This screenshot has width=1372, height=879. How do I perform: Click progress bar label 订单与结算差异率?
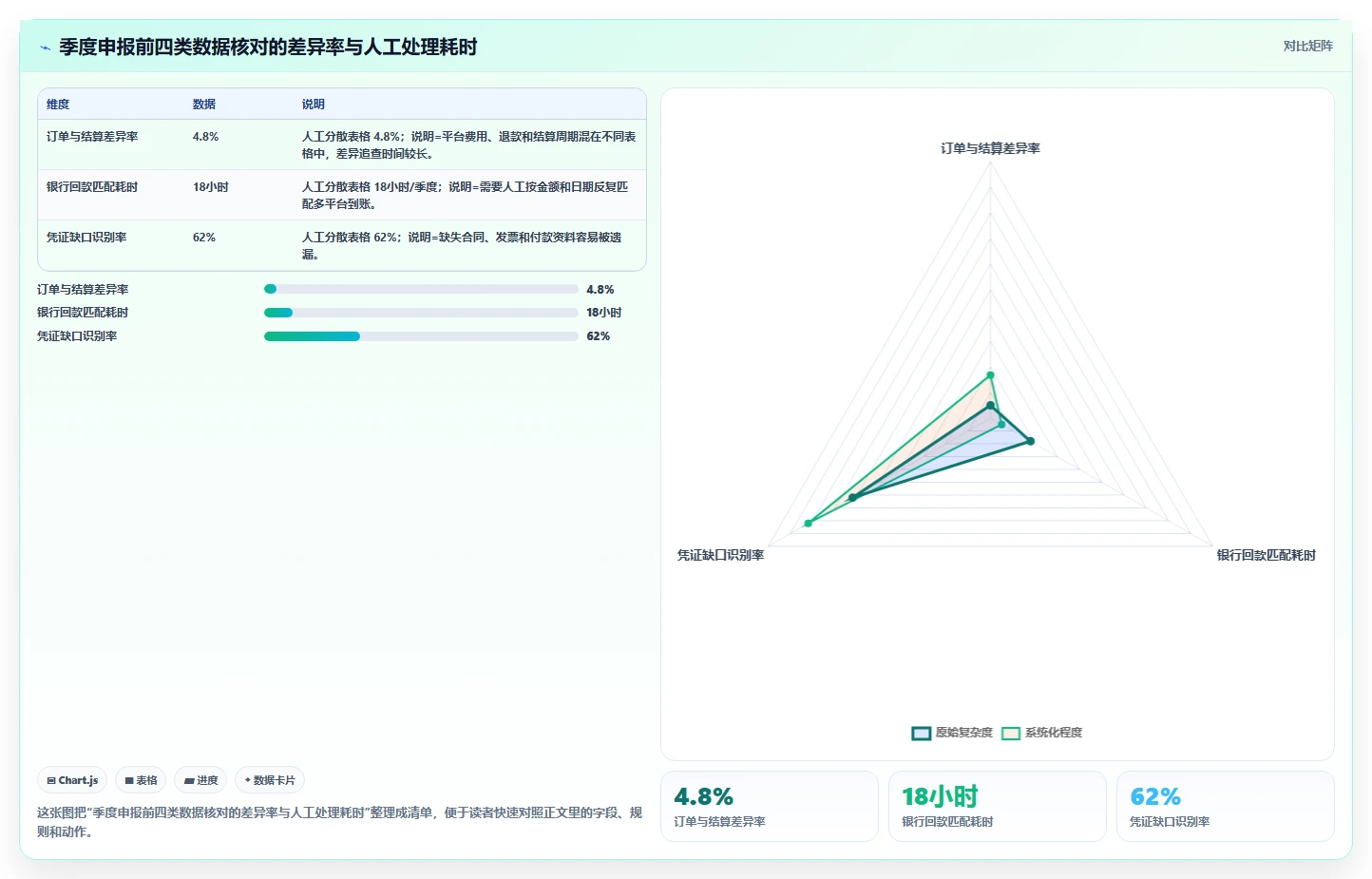click(x=83, y=290)
